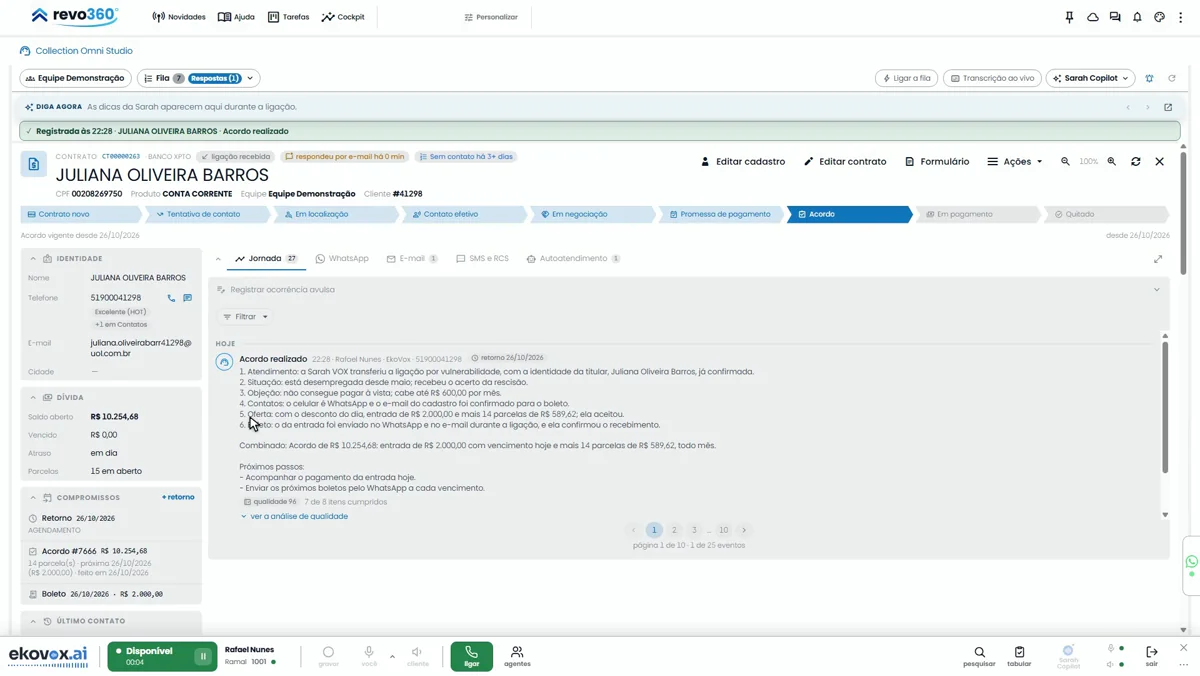The width and height of the screenshot is (1200, 676).
Task: Open Sarah tips in external window icon
Action: click(x=1168, y=107)
